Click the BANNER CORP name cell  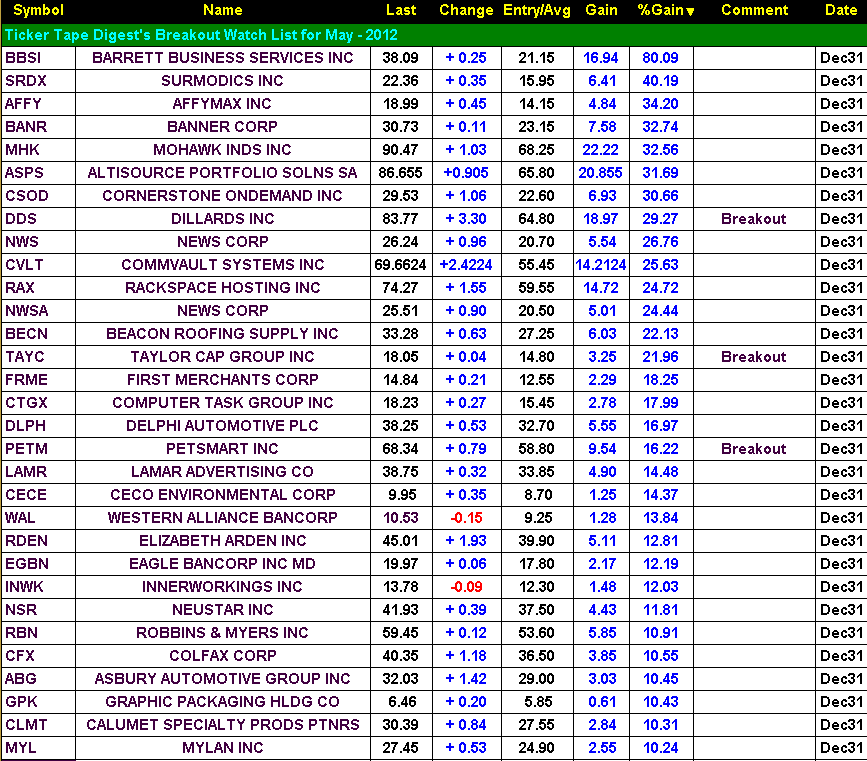coord(222,127)
